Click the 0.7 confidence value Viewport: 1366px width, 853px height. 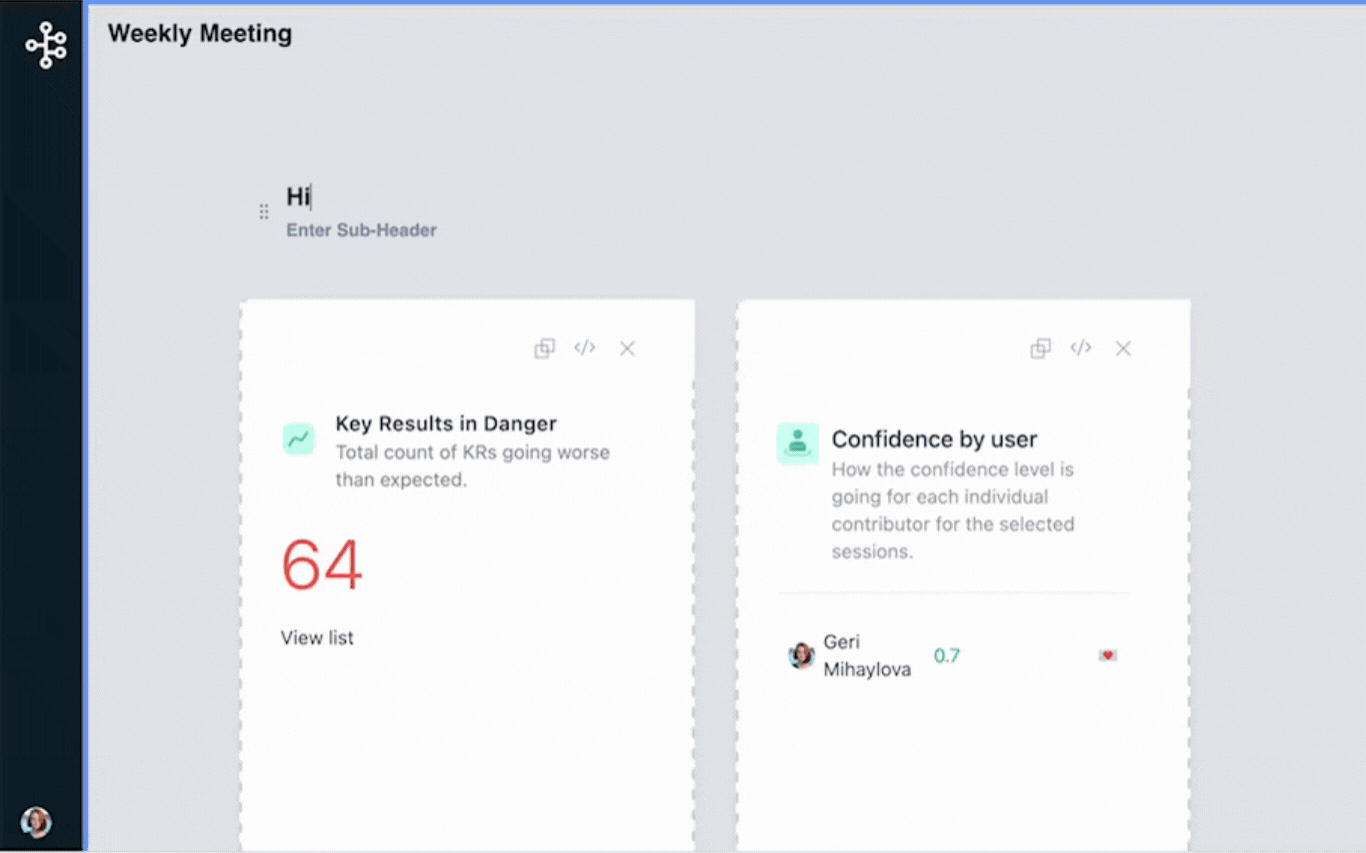(x=947, y=656)
